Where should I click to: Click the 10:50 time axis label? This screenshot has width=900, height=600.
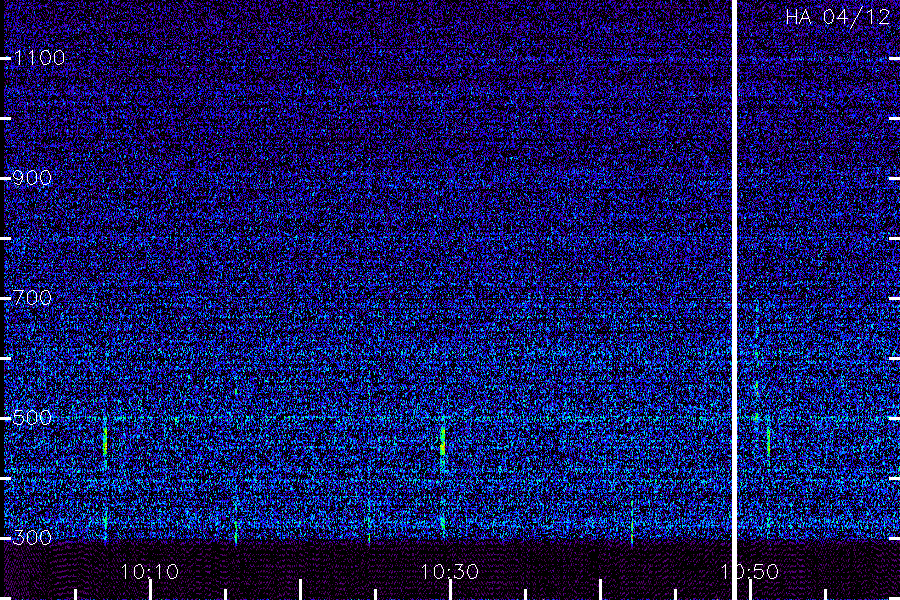click(x=750, y=572)
